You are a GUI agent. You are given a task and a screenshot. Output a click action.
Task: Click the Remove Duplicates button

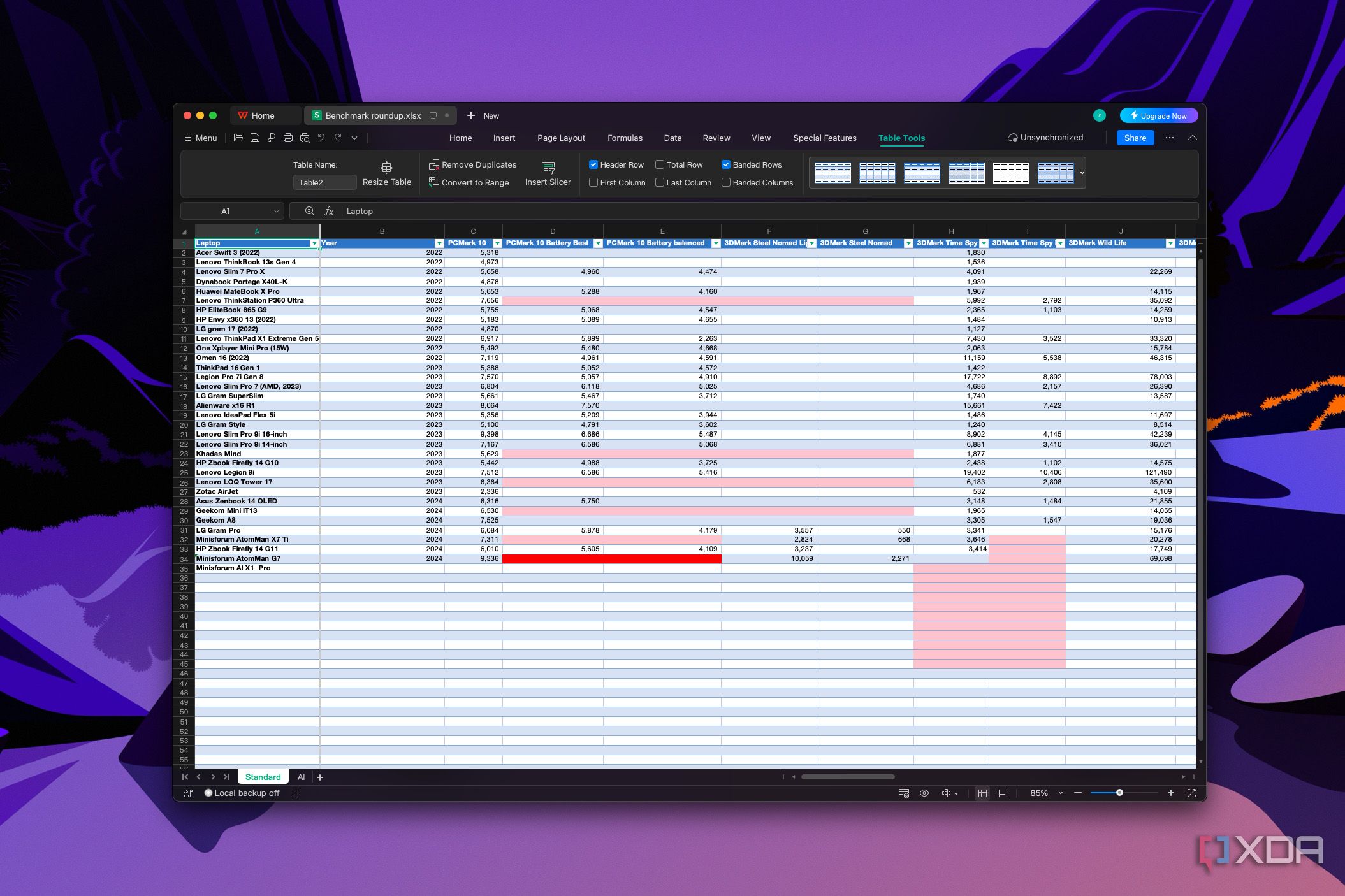(472, 164)
